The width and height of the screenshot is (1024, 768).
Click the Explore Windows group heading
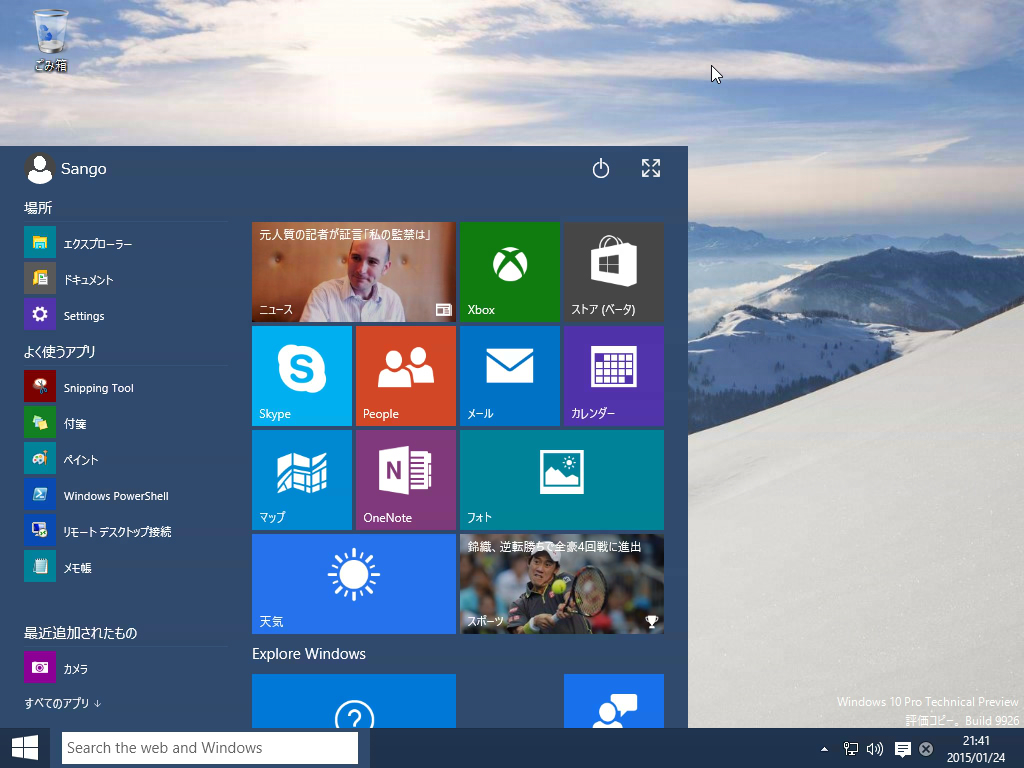(x=309, y=654)
